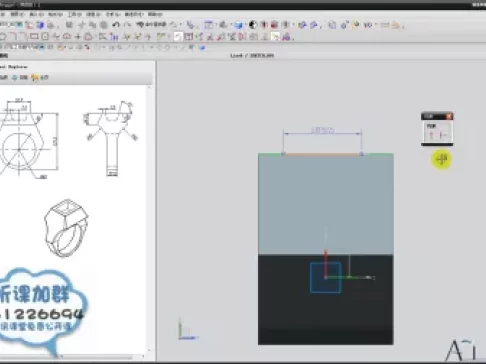Expand the command finder dropdown next to Undo
The height and width of the screenshot is (364, 486).
point(151,24)
